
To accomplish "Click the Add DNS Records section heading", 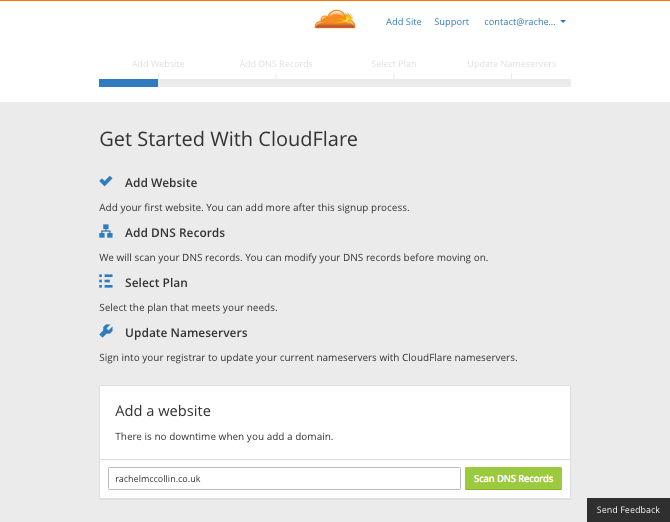I will tap(175, 233).
